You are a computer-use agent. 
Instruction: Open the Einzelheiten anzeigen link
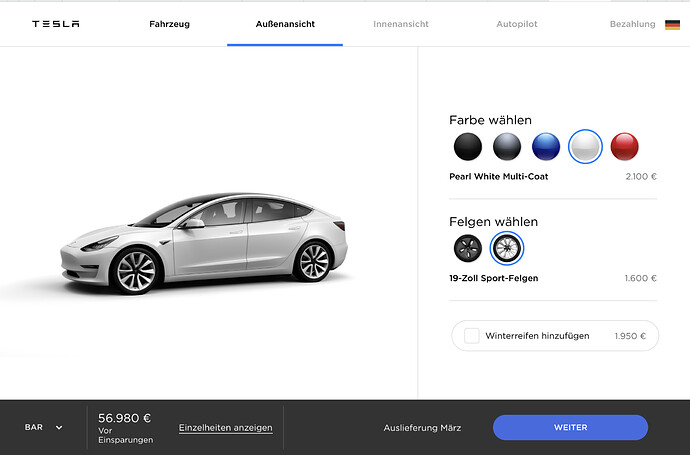point(226,428)
